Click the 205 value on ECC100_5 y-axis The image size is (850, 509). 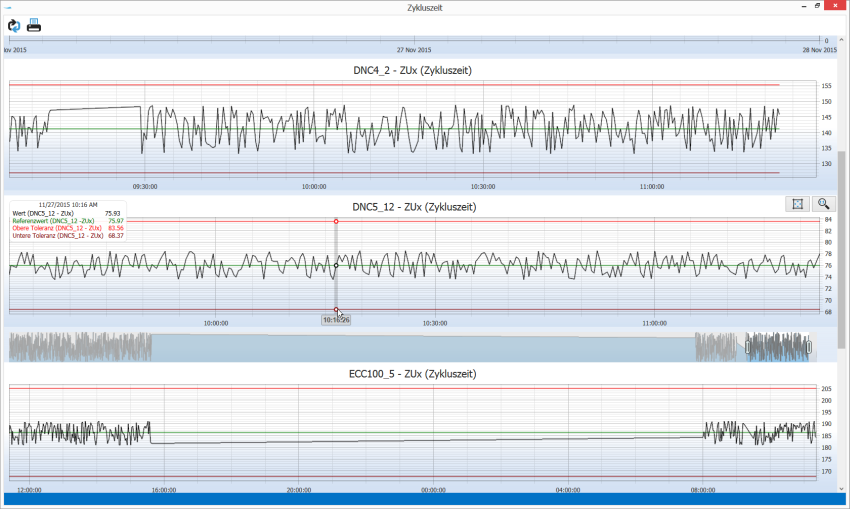(826, 389)
